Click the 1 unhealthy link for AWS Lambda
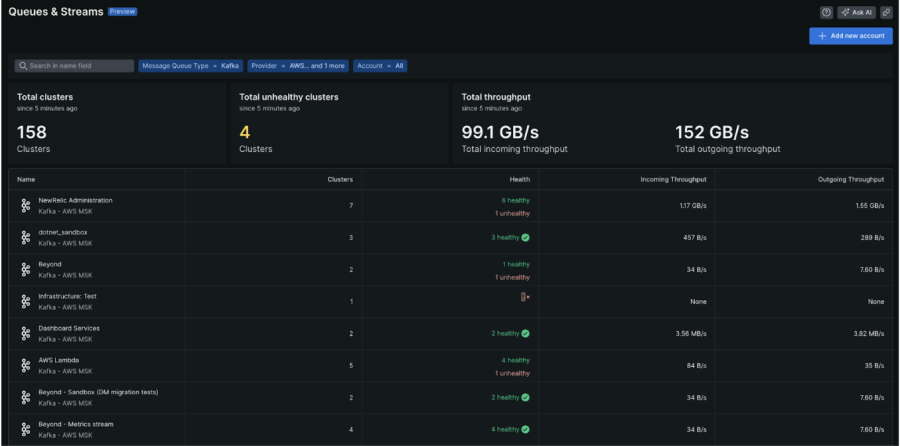 click(511, 373)
